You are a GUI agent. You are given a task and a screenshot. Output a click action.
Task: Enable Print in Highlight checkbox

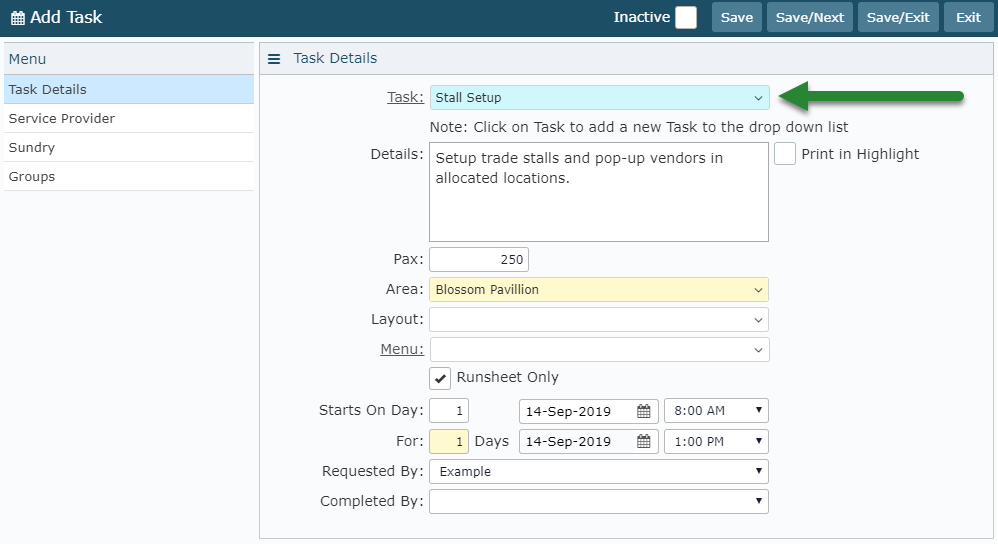click(x=785, y=154)
